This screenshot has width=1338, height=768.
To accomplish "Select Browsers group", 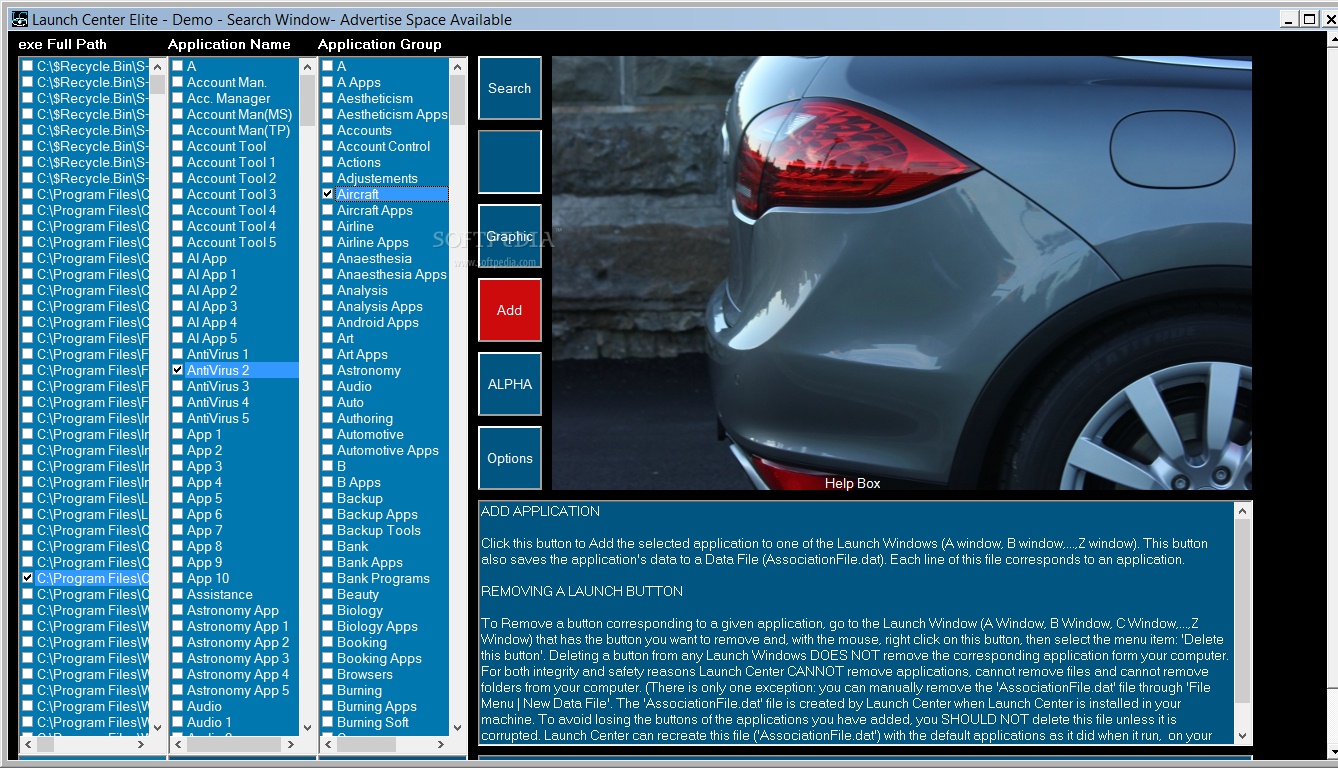I will click(364, 674).
